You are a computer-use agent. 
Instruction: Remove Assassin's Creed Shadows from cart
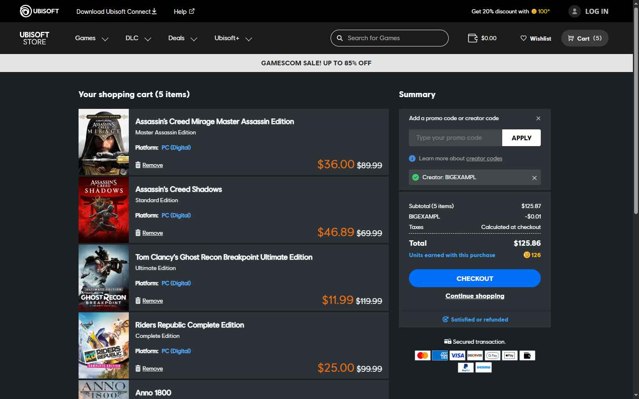(x=149, y=233)
